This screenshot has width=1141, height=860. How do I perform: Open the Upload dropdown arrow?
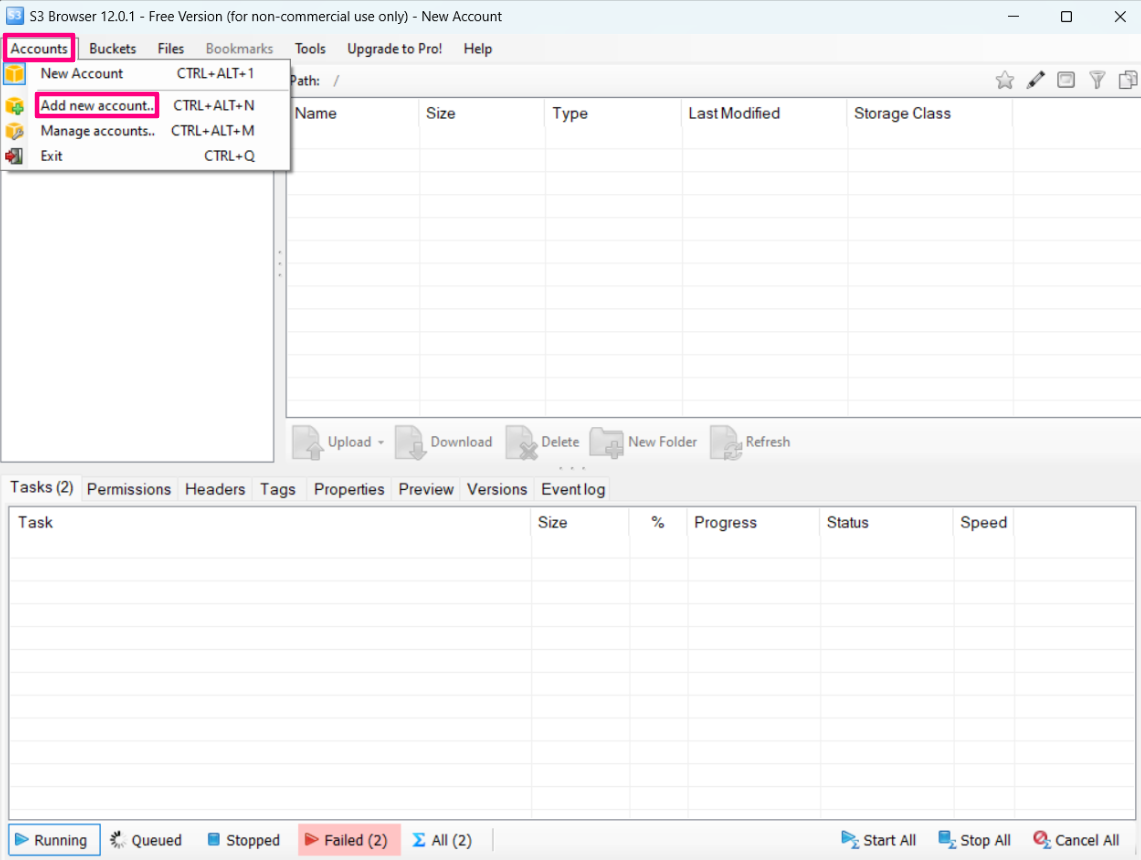point(381,442)
